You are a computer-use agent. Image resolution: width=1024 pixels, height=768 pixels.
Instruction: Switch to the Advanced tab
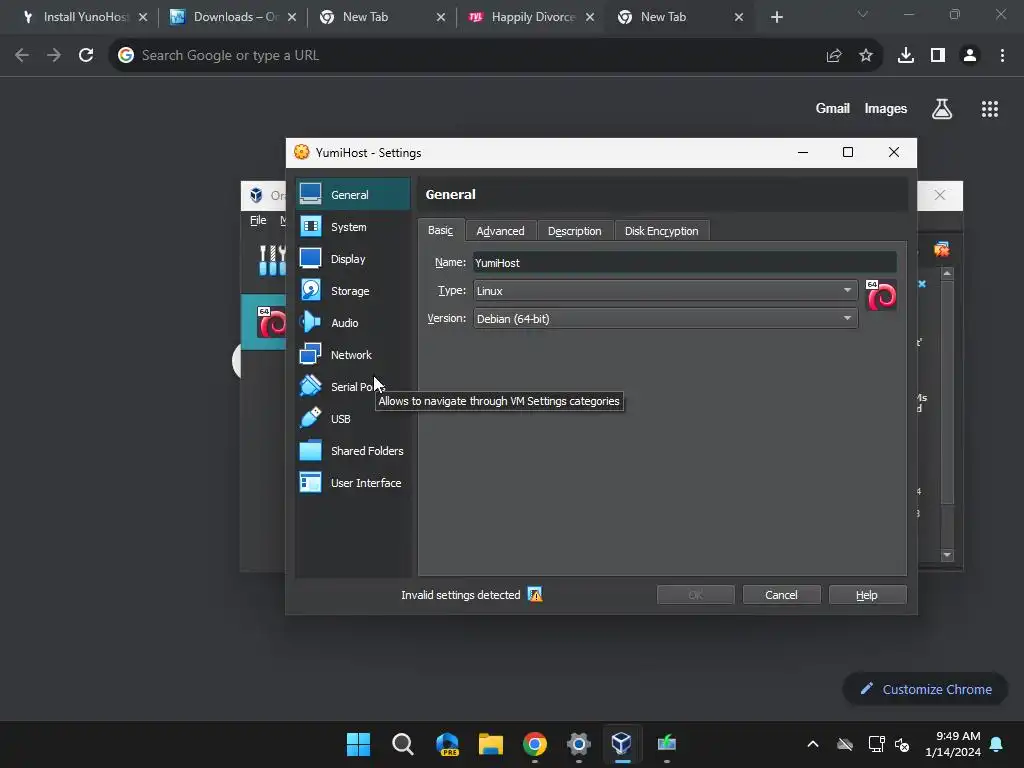point(500,231)
